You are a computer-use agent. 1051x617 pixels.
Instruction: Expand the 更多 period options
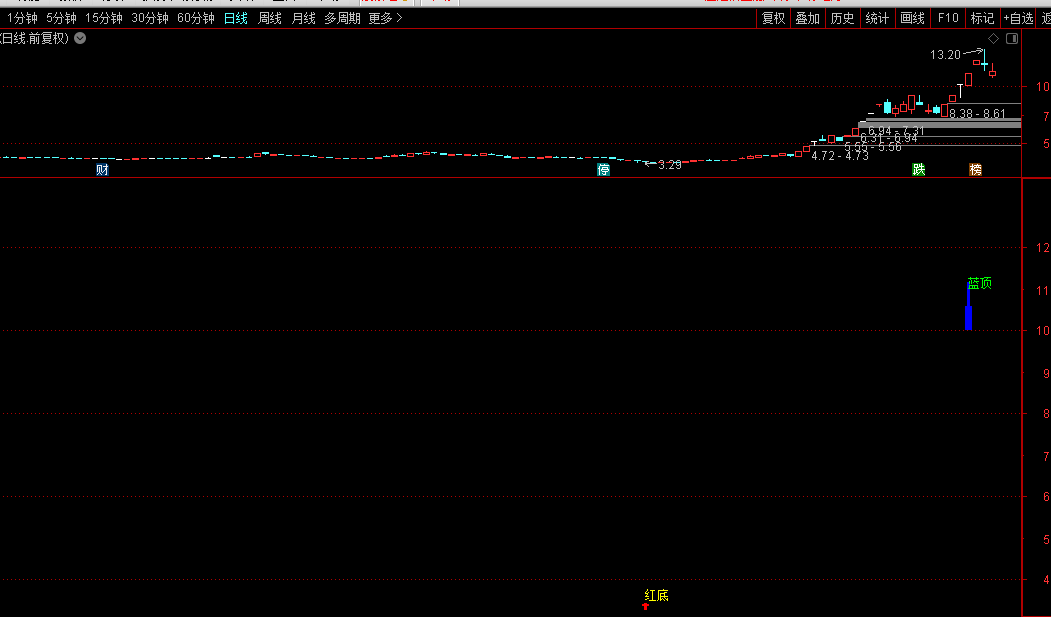pos(385,18)
